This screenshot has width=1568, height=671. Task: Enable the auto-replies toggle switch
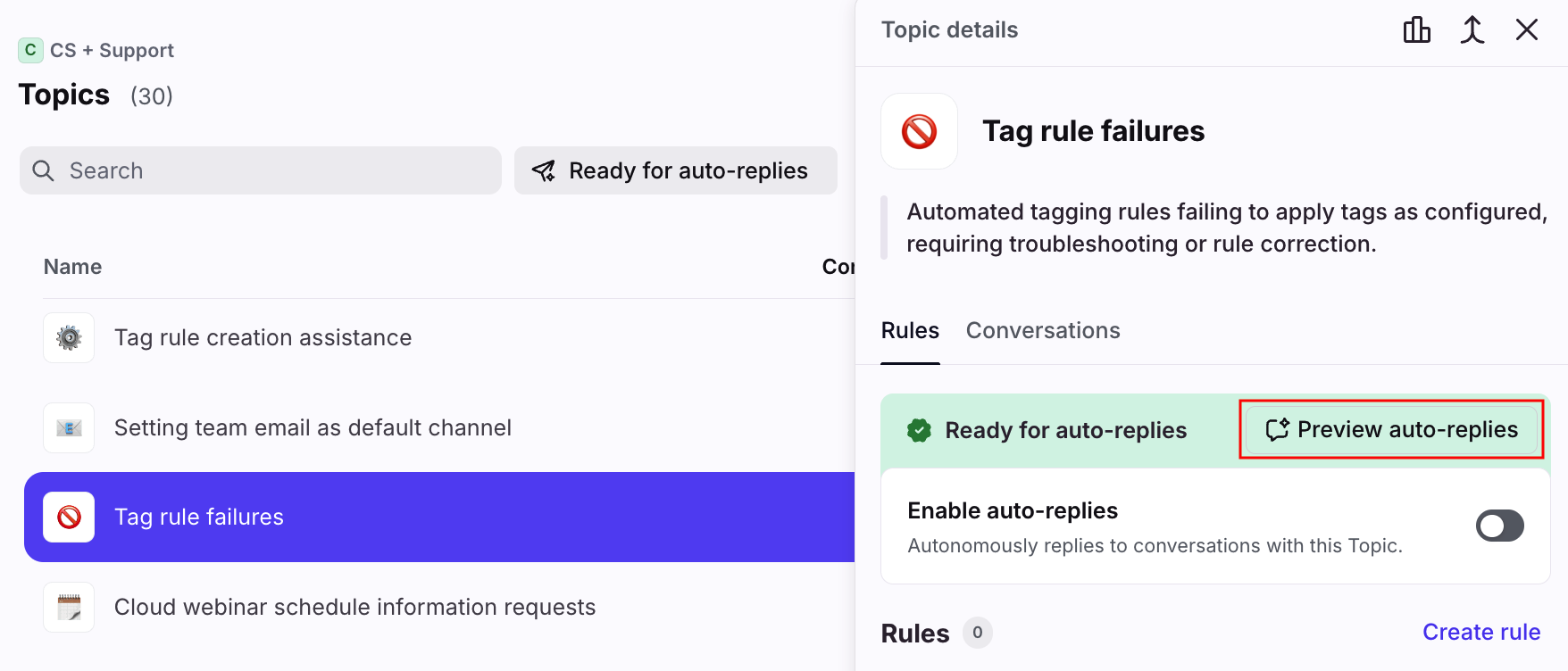pyautogui.click(x=1499, y=526)
